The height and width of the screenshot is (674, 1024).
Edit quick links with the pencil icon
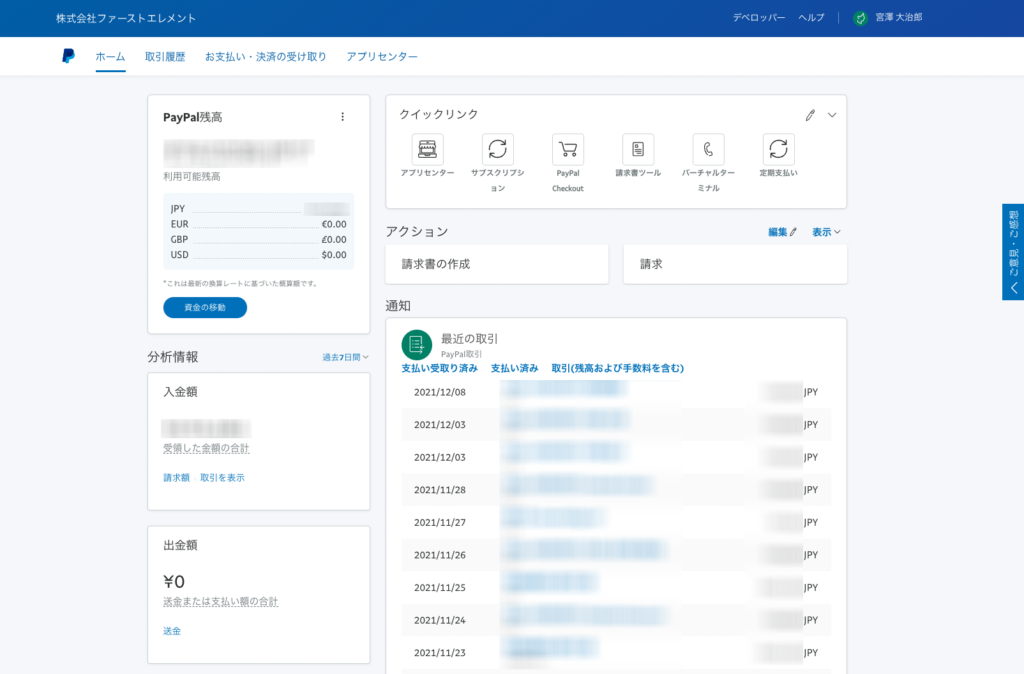[810, 115]
